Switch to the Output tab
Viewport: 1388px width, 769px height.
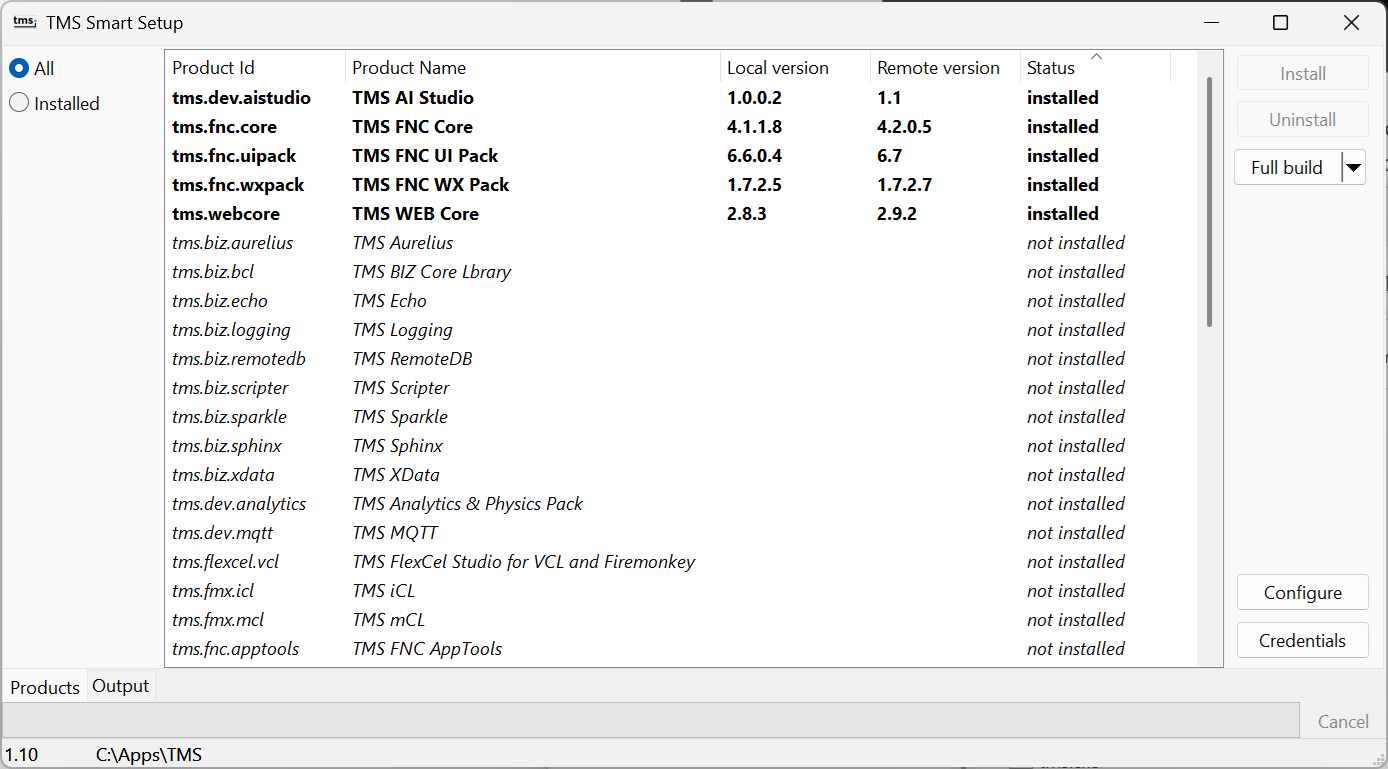coord(121,686)
